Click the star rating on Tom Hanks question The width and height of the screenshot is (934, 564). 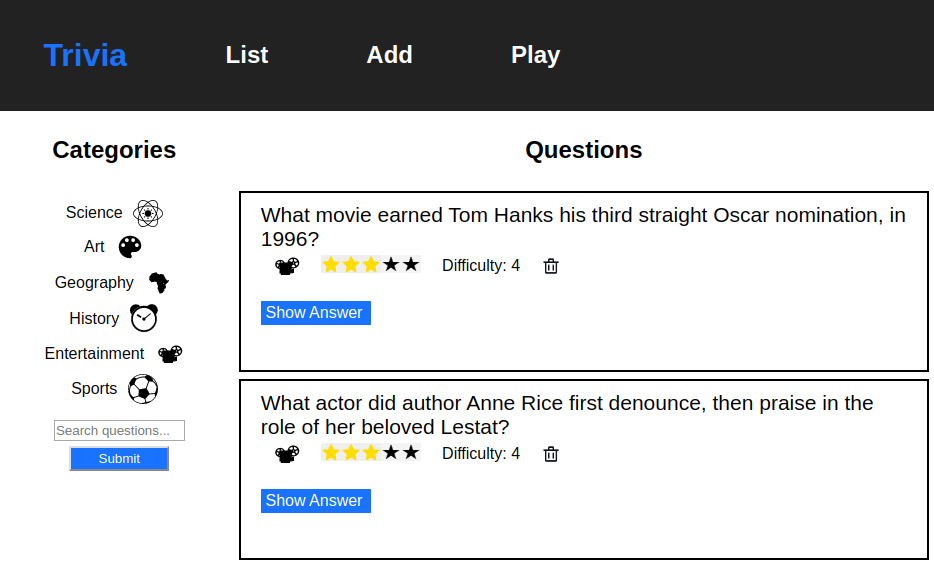[x=371, y=264]
